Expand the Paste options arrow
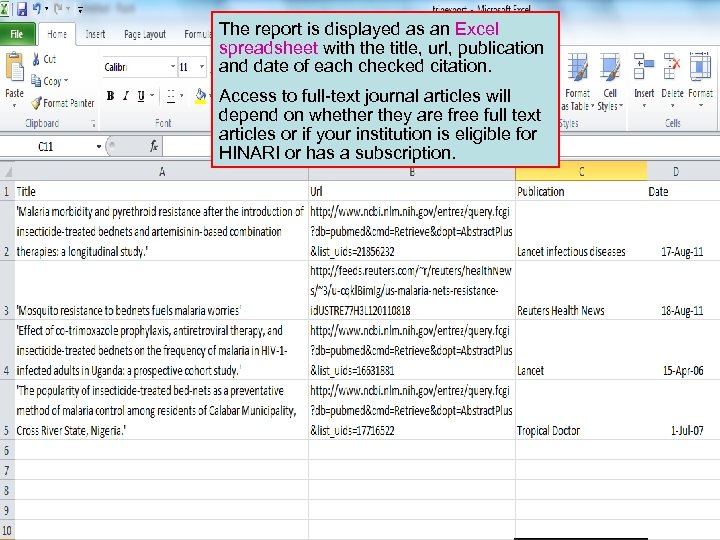 point(14,106)
